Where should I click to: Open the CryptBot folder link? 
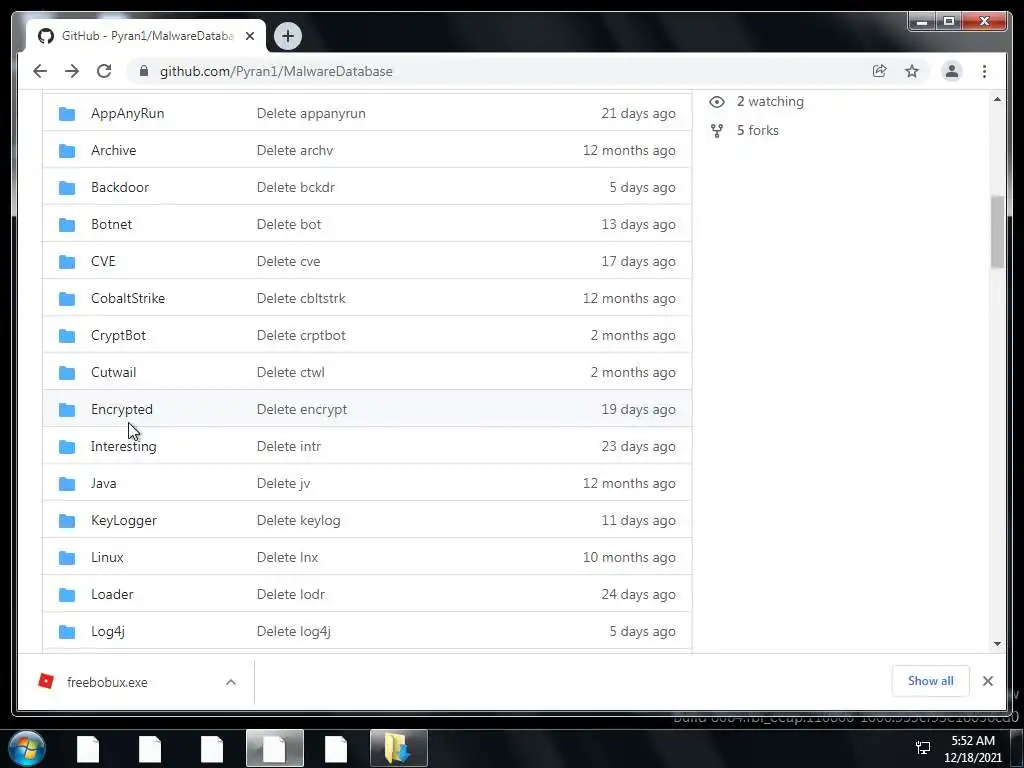(x=118, y=335)
